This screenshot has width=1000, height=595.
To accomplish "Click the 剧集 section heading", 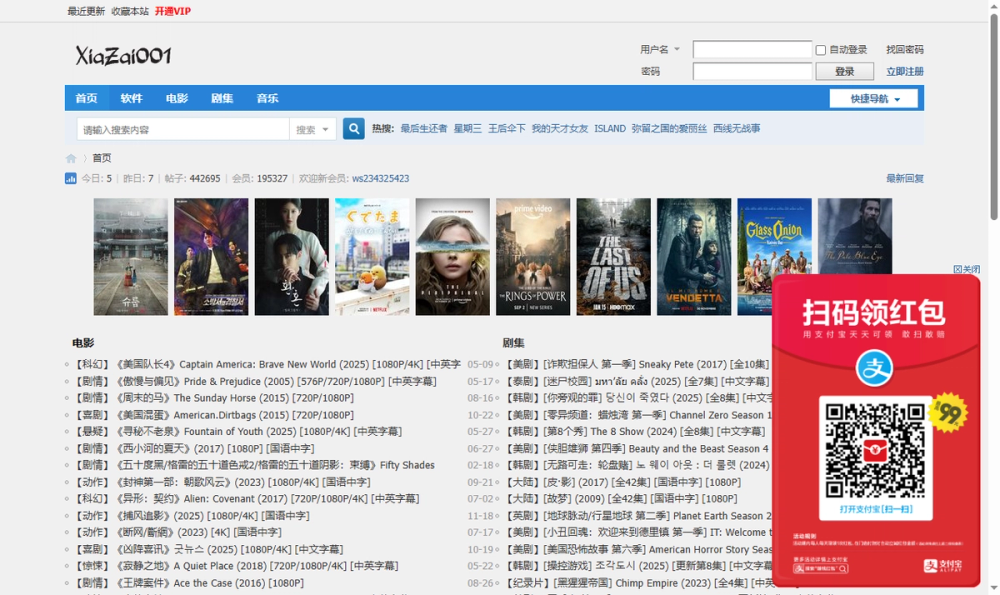I will (x=513, y=343).
